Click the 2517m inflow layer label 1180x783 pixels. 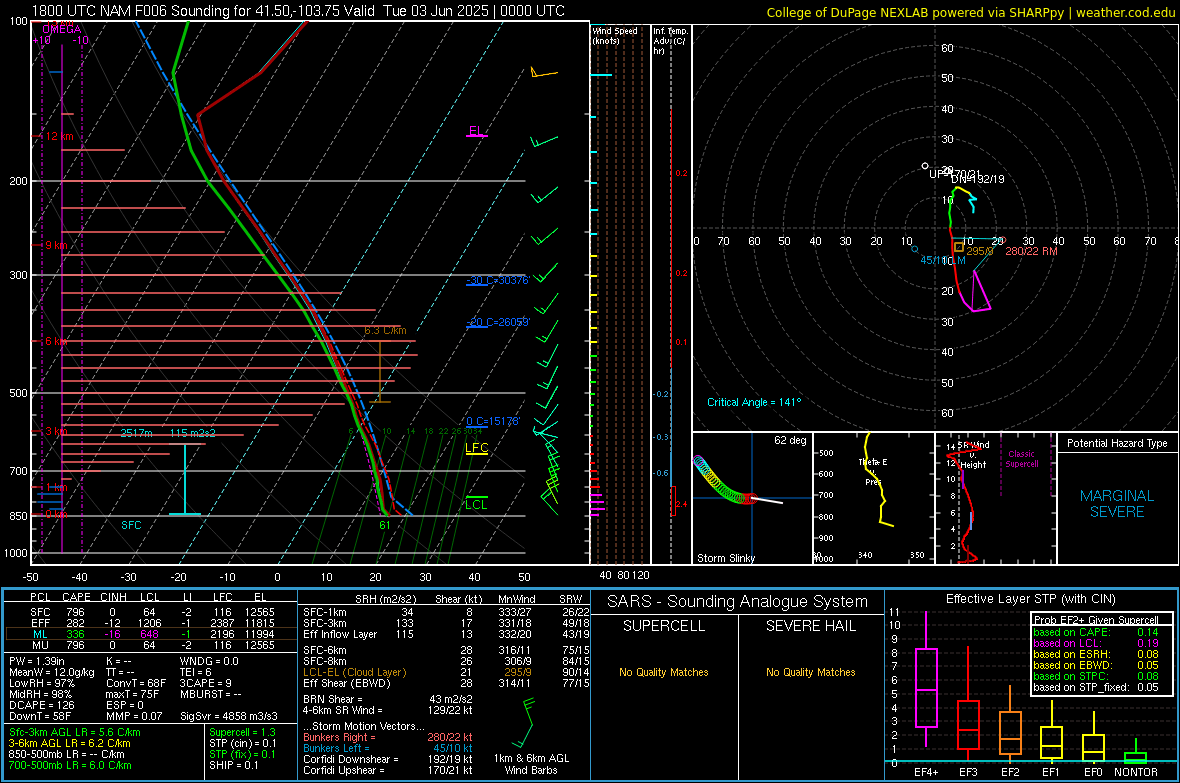click(x=136, y=433)
